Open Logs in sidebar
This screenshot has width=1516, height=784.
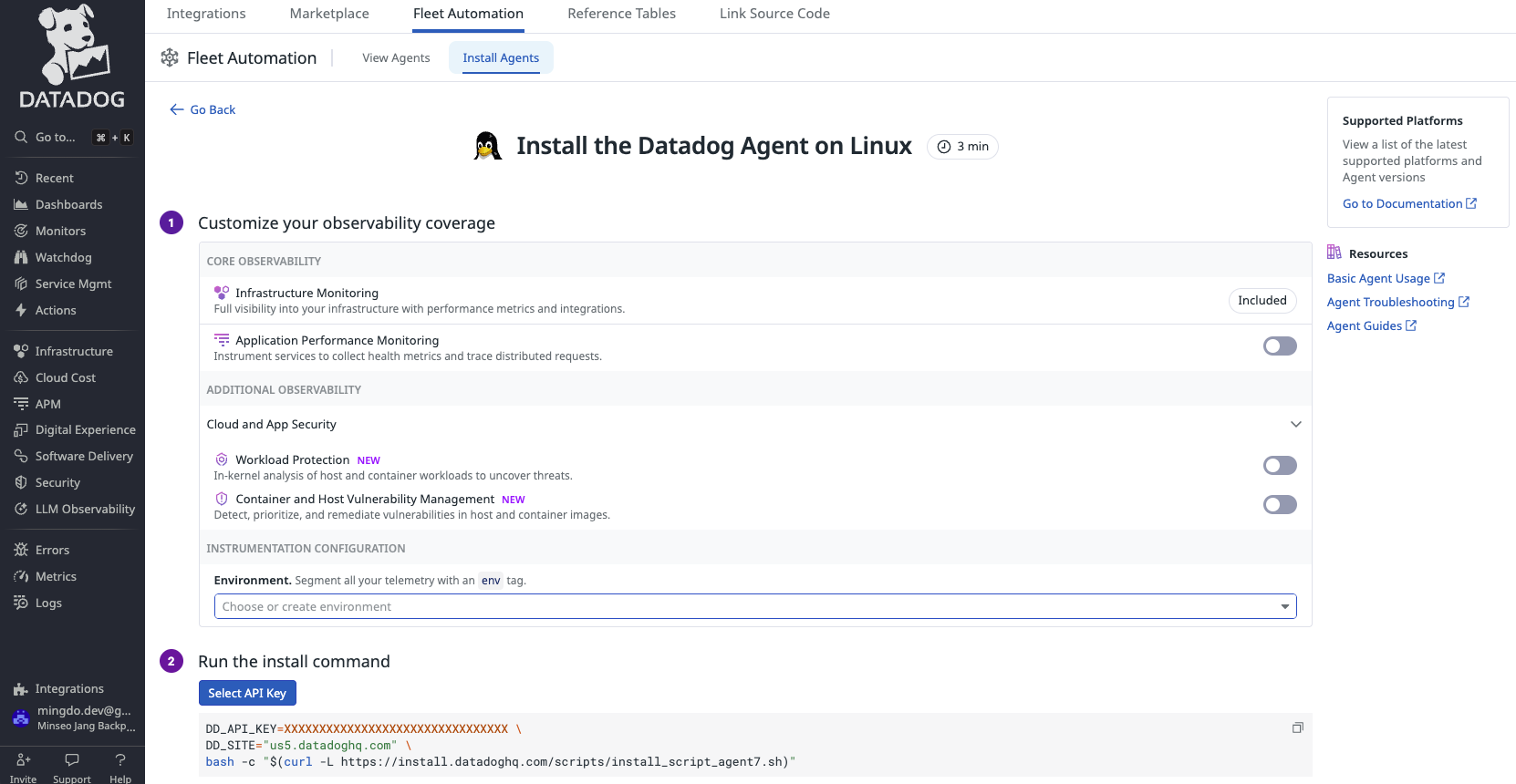48,603
